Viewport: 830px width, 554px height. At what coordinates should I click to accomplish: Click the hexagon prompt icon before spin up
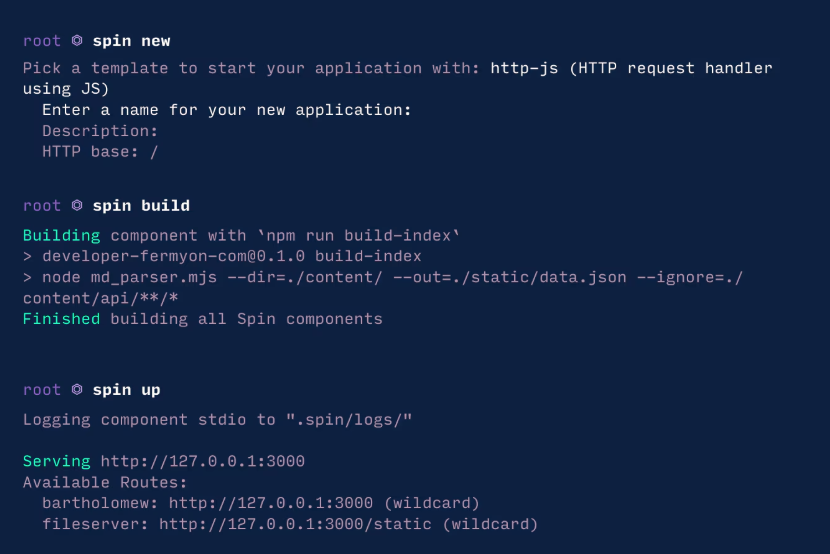77,390
